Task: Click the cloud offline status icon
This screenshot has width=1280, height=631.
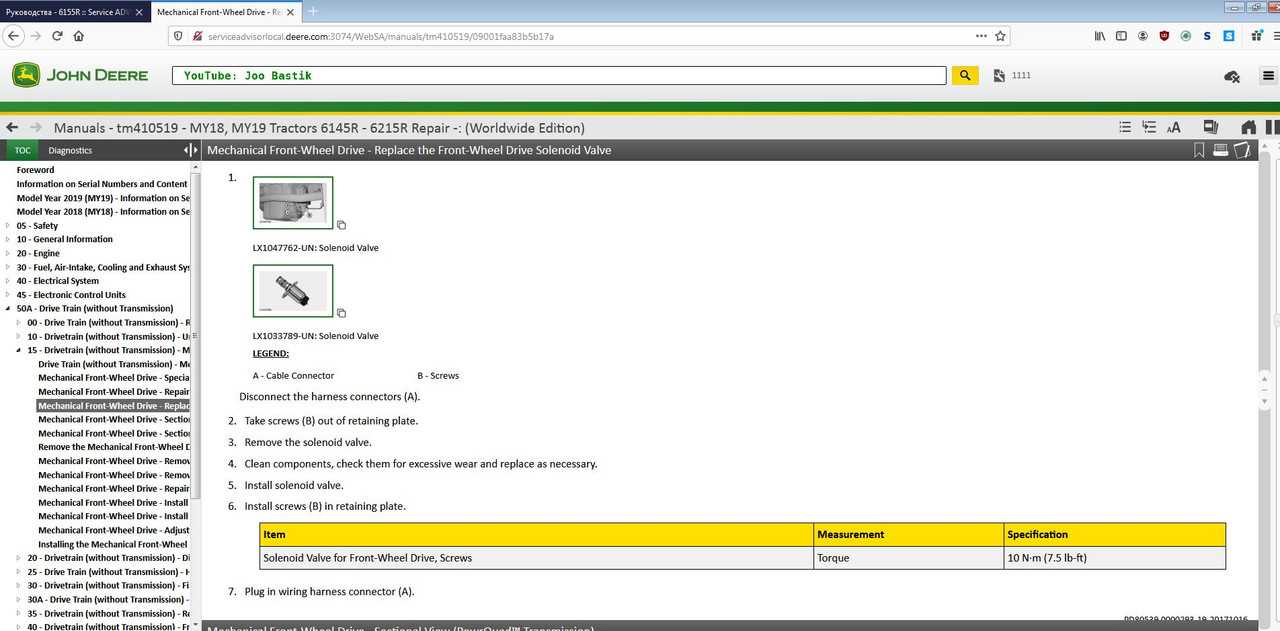Action: click(1232, 76)
